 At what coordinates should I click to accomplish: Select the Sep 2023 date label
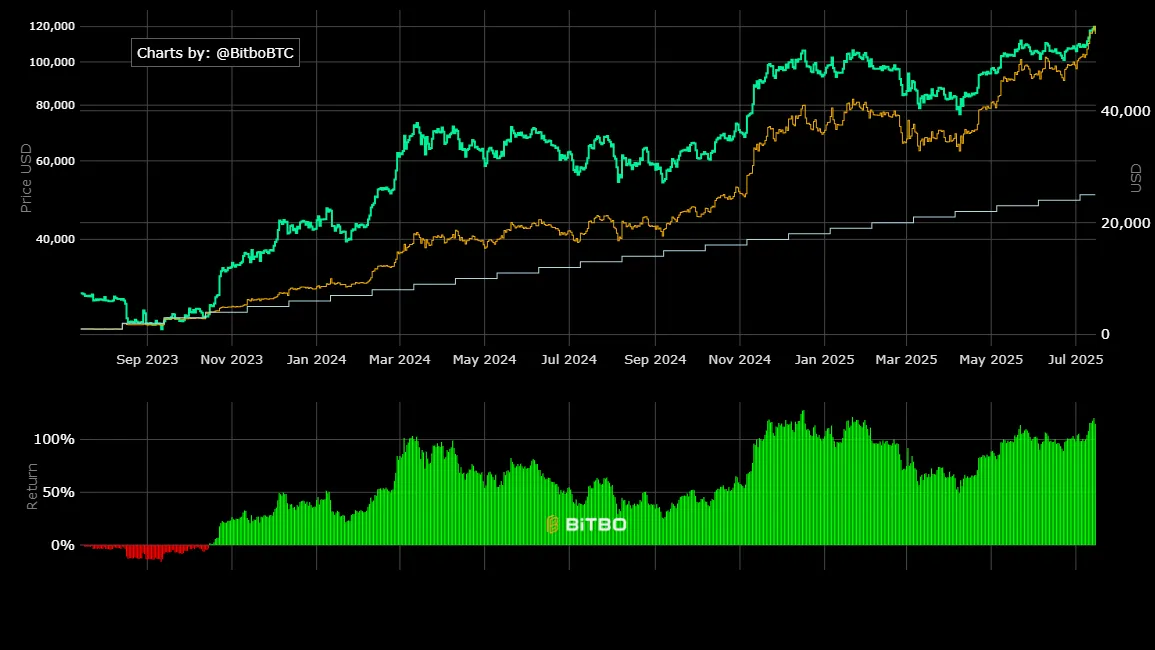[x=147, y=360]
